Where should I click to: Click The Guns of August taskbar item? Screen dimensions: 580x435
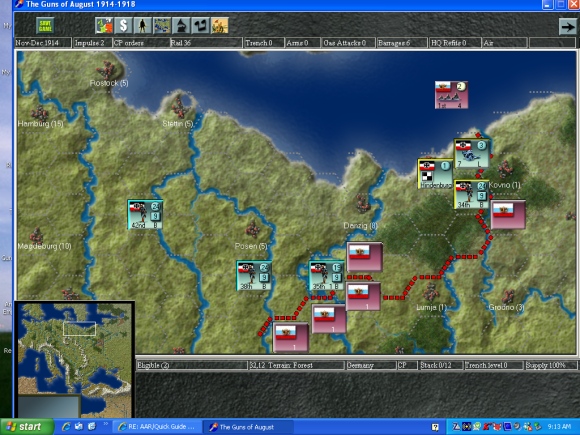[x=248, y=427]
